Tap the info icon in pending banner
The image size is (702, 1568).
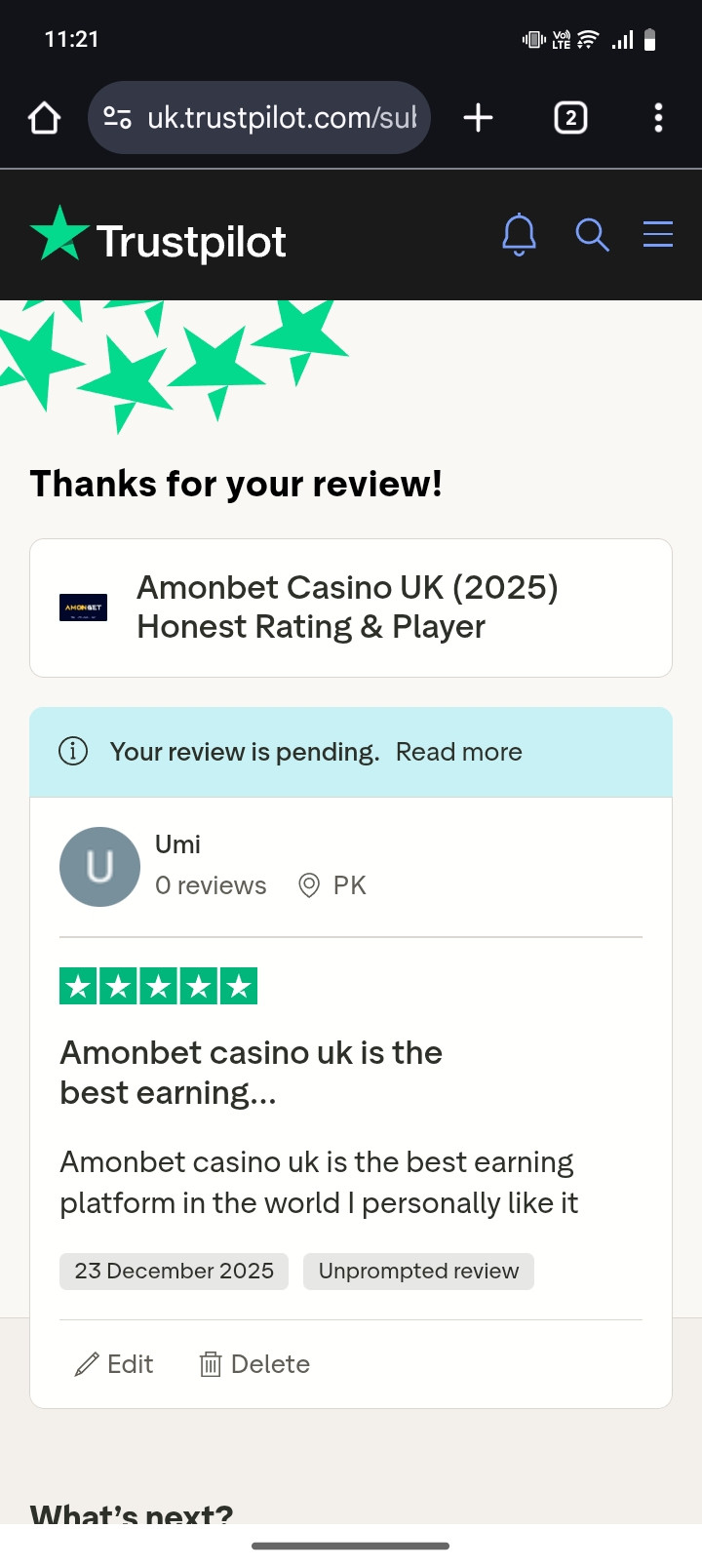click(x=73, y=752)
